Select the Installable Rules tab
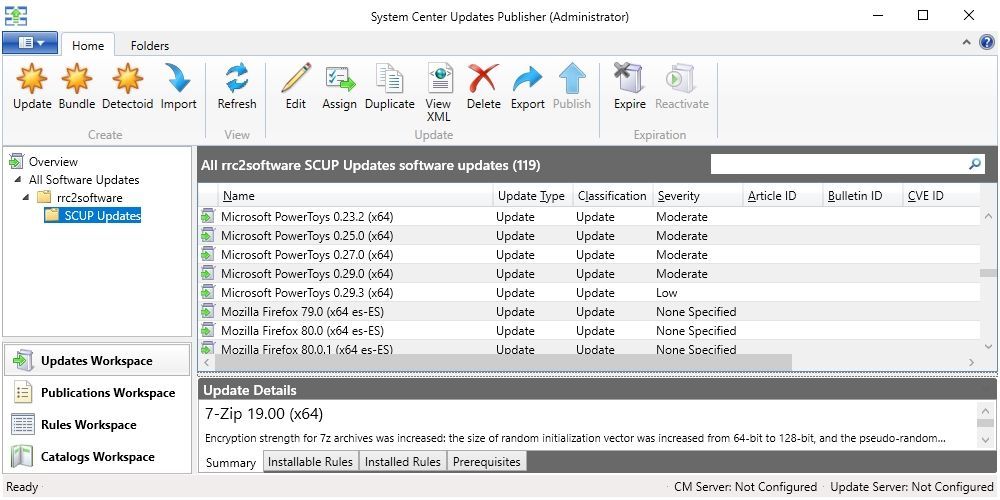Screen dimensions: 1000x500 [311, 461]
